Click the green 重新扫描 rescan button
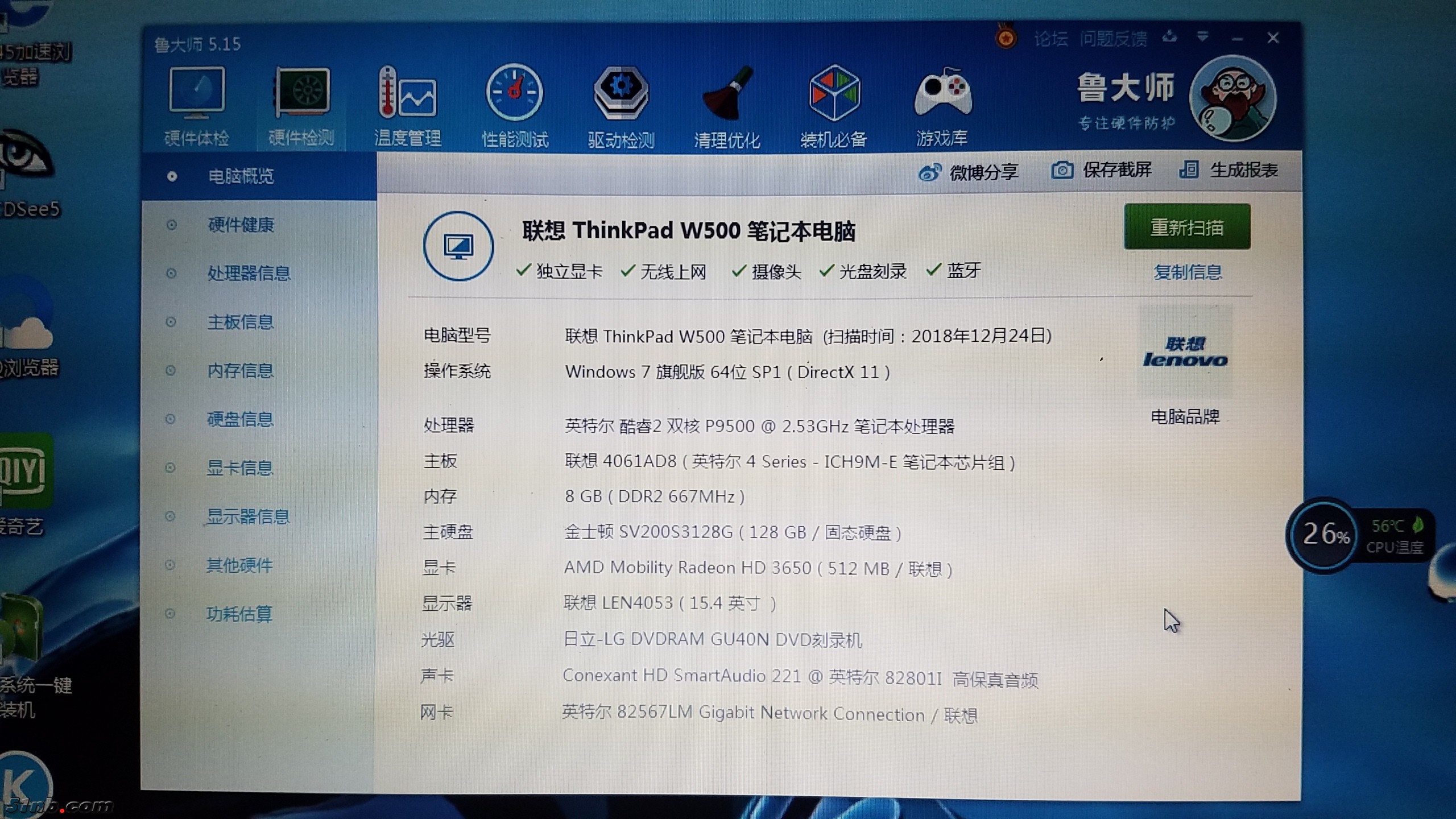The height and width of the screenshot is (819, 1456). coord(1186,227)
